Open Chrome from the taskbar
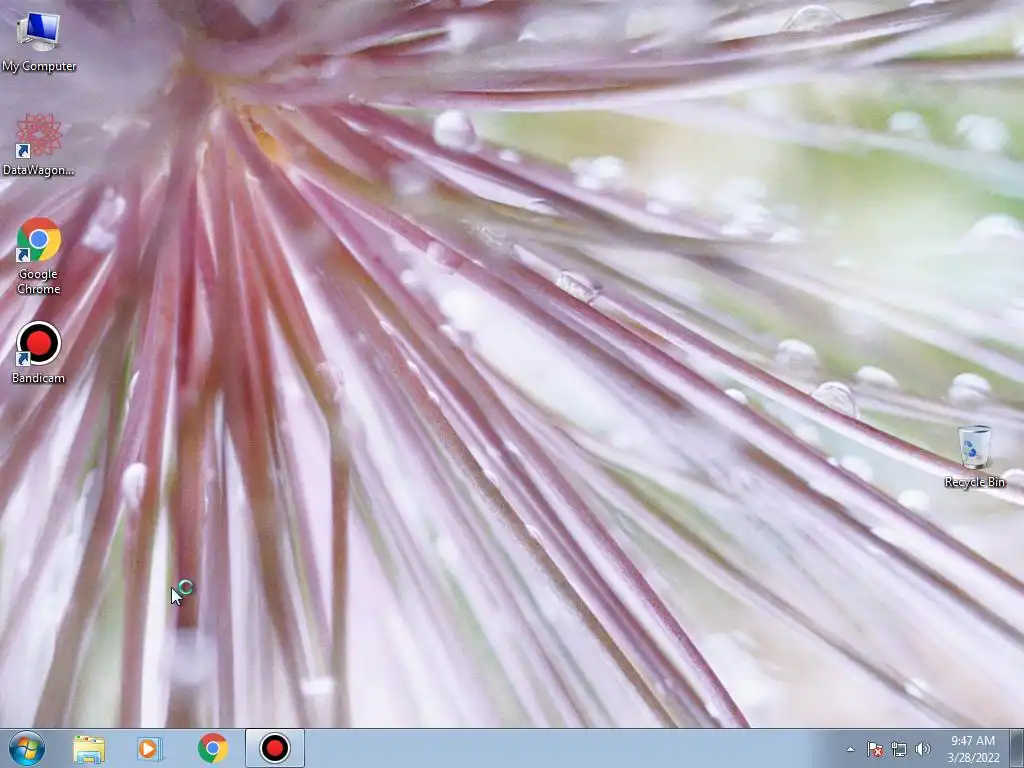The width and height of the screenshot is (1024, 768). [x=213, y=748]
